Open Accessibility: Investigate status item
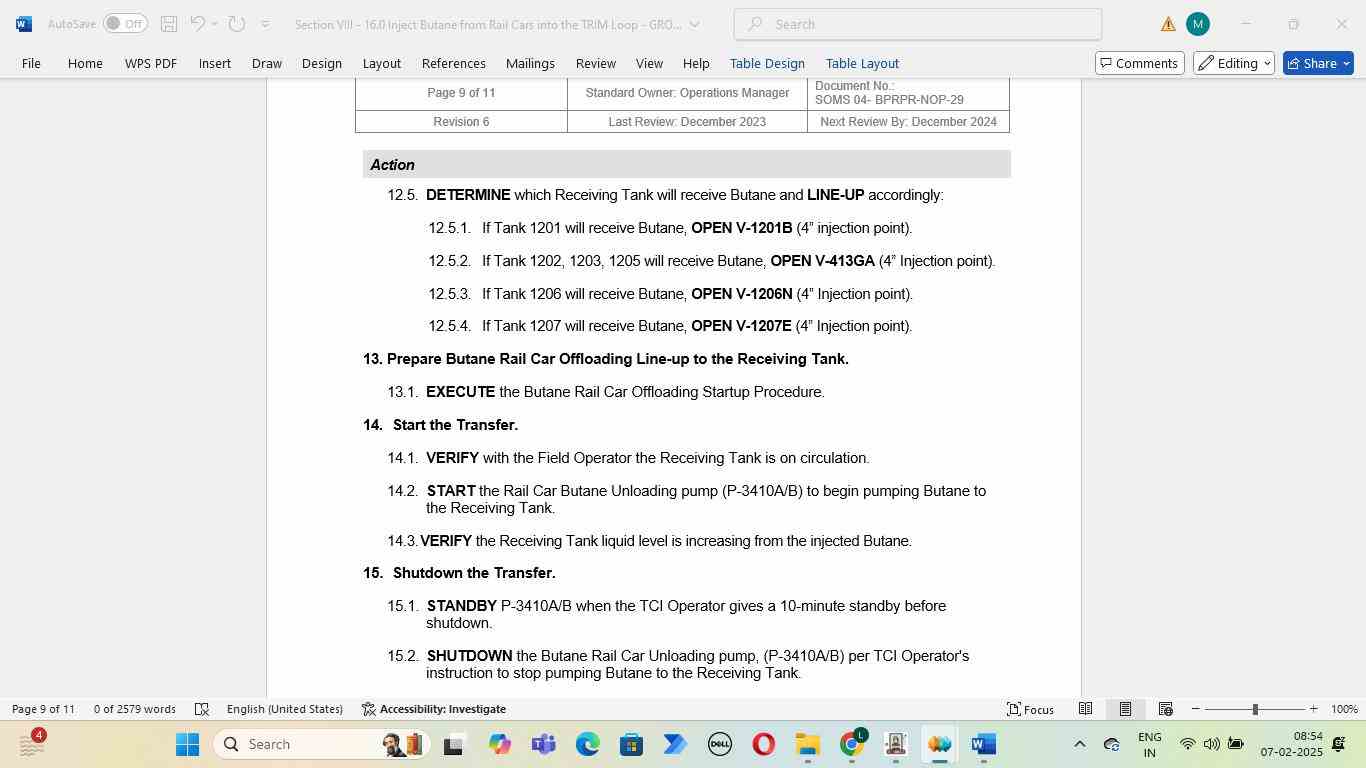The height and width of the screenshot is (768, 1366). tap(434, 709)
